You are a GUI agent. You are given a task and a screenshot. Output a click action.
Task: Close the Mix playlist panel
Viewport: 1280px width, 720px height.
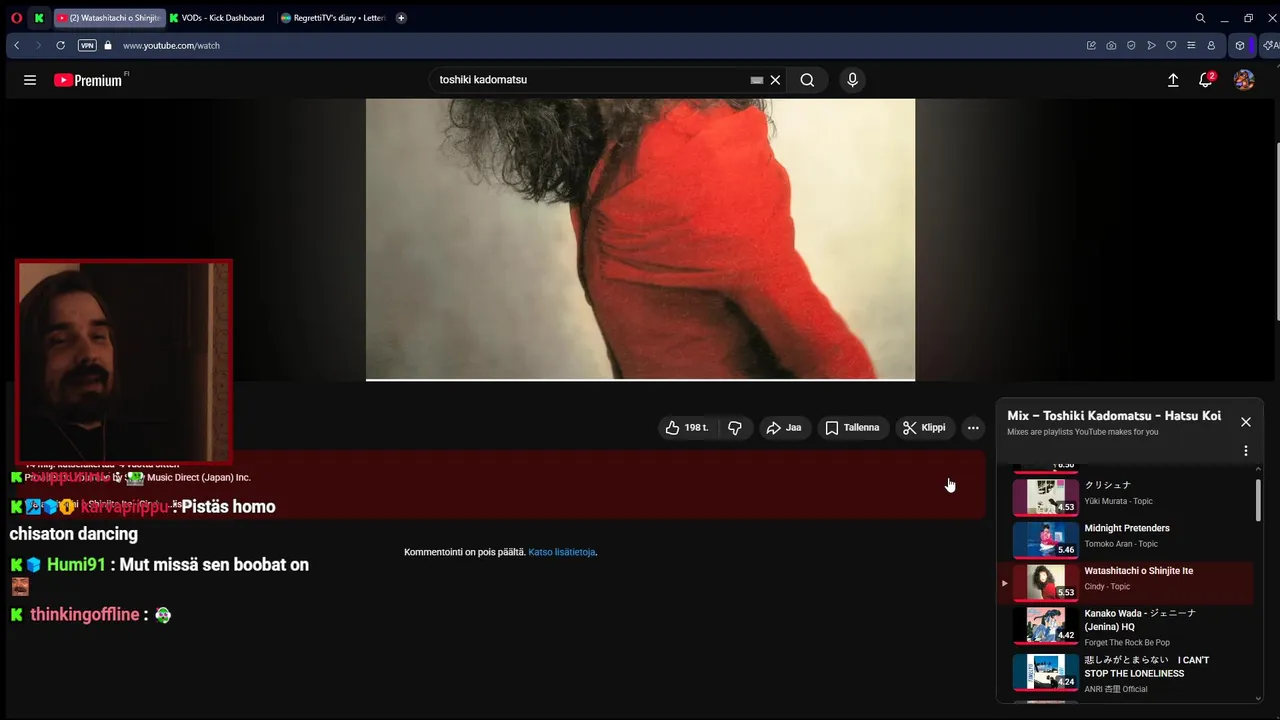click(x=1246, y=422)
